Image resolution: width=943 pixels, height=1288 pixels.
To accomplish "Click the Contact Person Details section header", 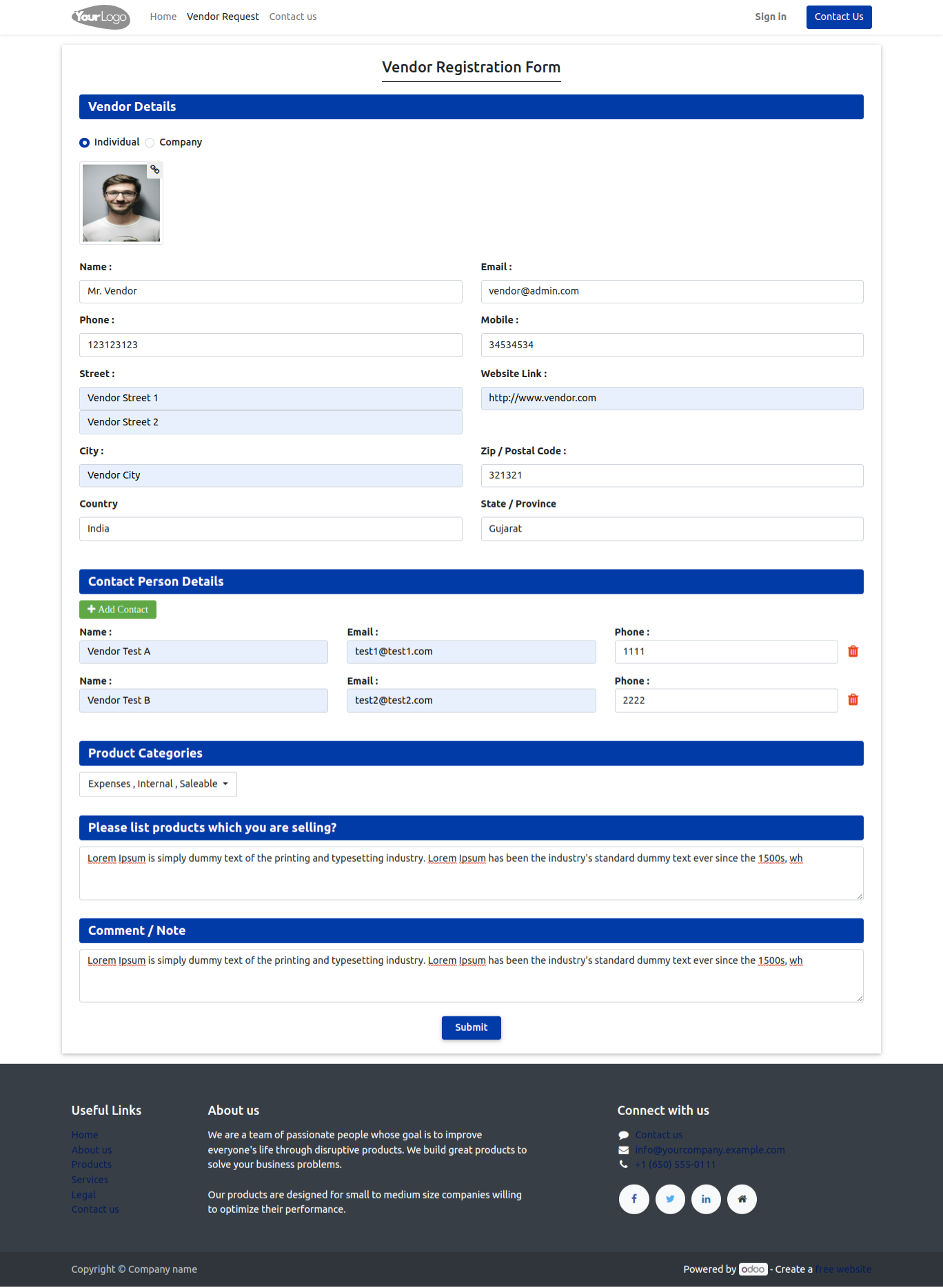I will (472, 582).
